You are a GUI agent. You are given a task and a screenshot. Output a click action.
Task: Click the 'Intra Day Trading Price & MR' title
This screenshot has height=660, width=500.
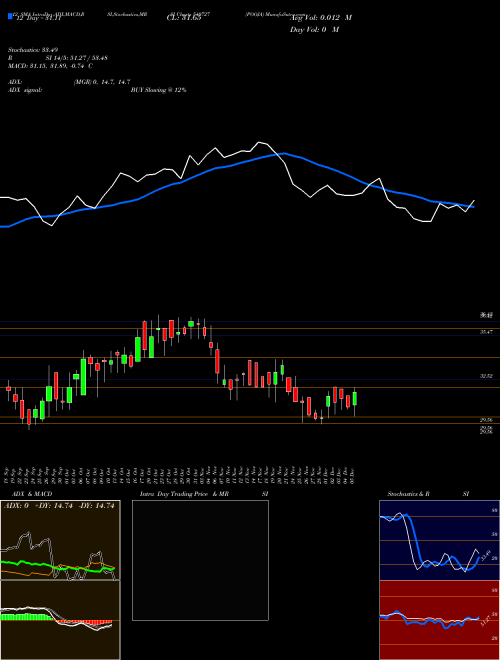click(x=185, y=494)
